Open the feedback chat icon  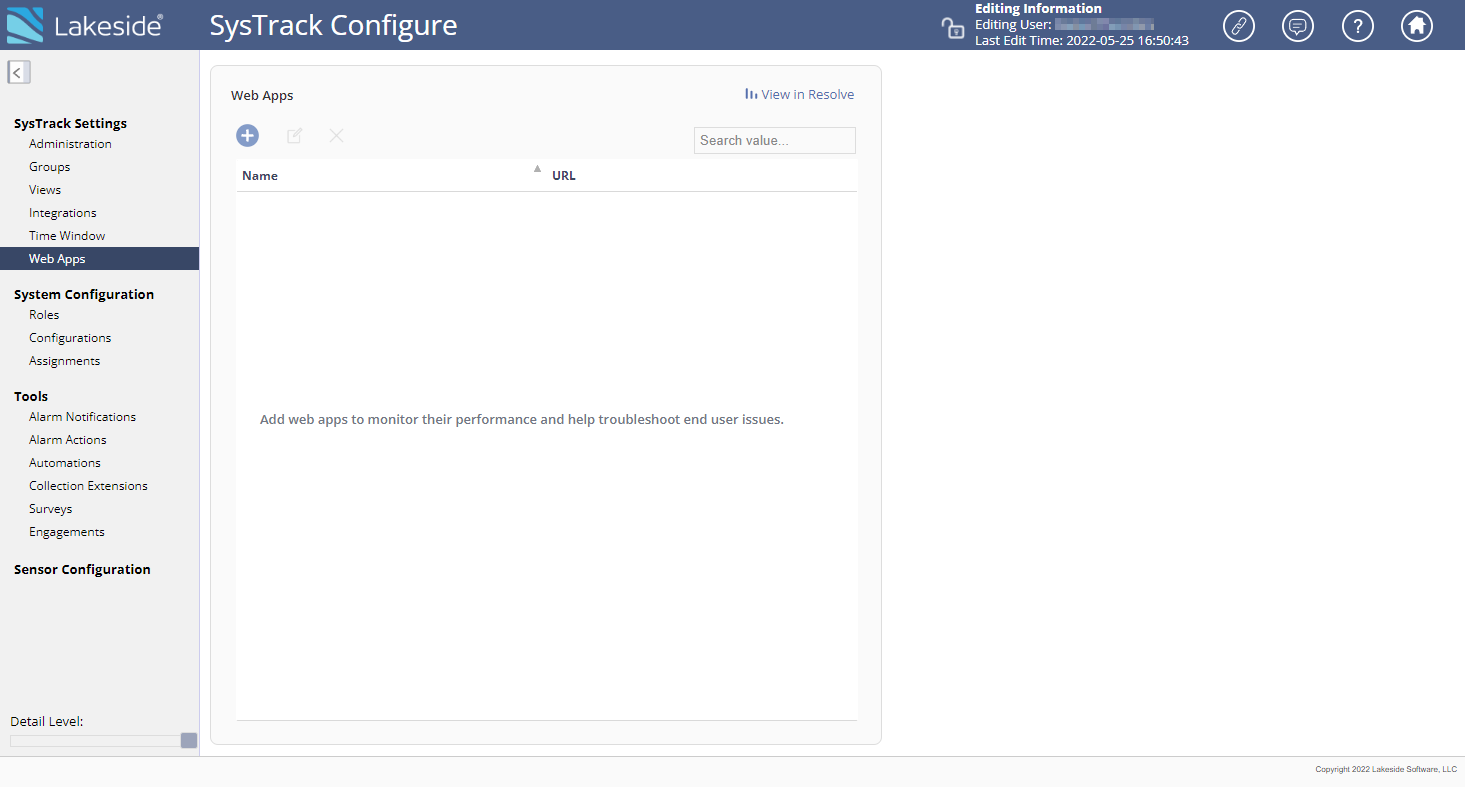tap(1298, 26)
